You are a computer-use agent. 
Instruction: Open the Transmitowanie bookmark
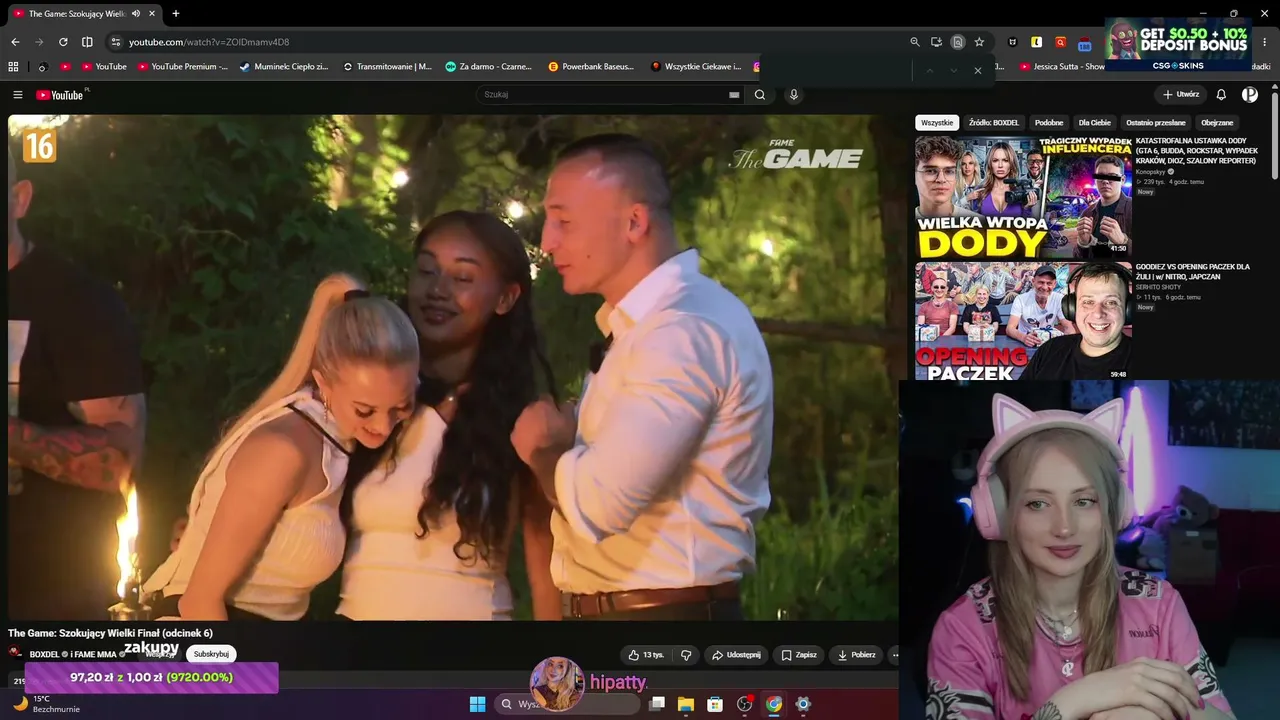click(x=387, y=67)
